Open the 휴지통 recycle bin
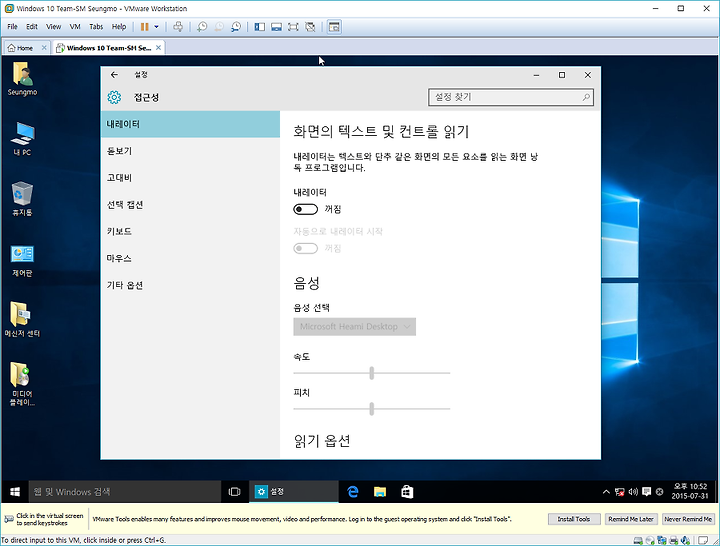 point(22,199)
